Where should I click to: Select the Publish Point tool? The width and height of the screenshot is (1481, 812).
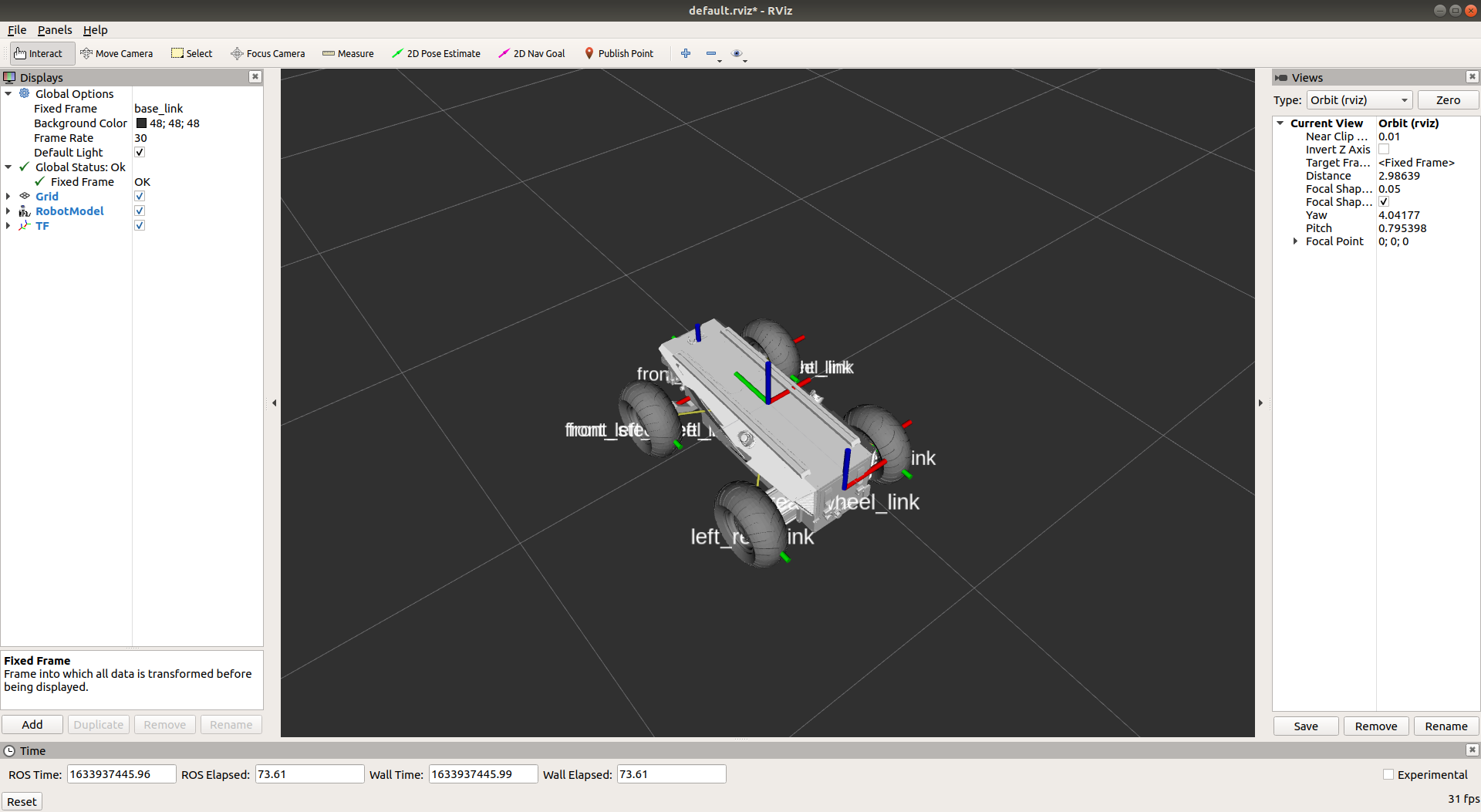coord(619,53)
